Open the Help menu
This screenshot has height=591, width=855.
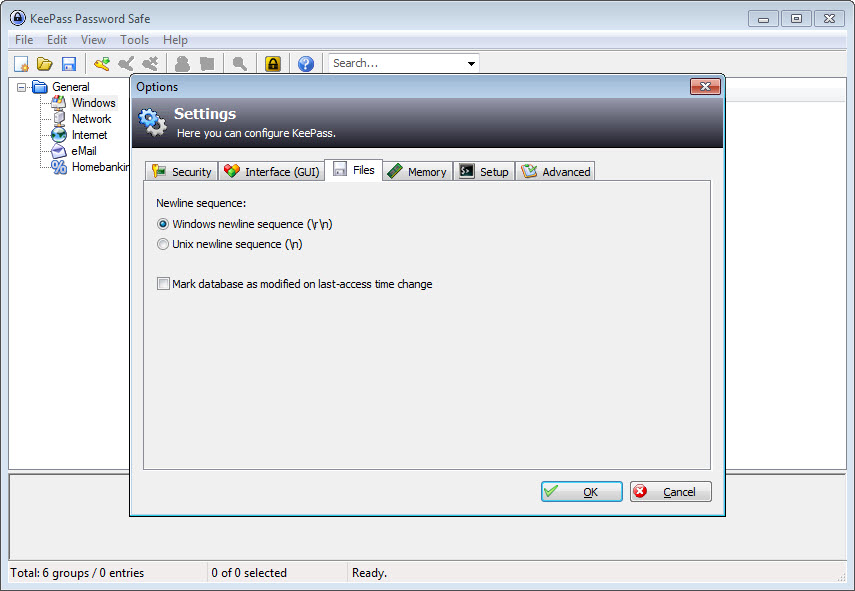(175, 40)
